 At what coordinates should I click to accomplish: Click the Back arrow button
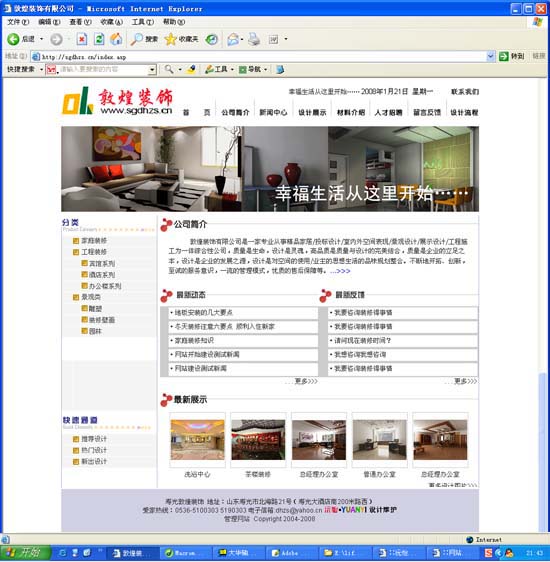click(14, 39)
